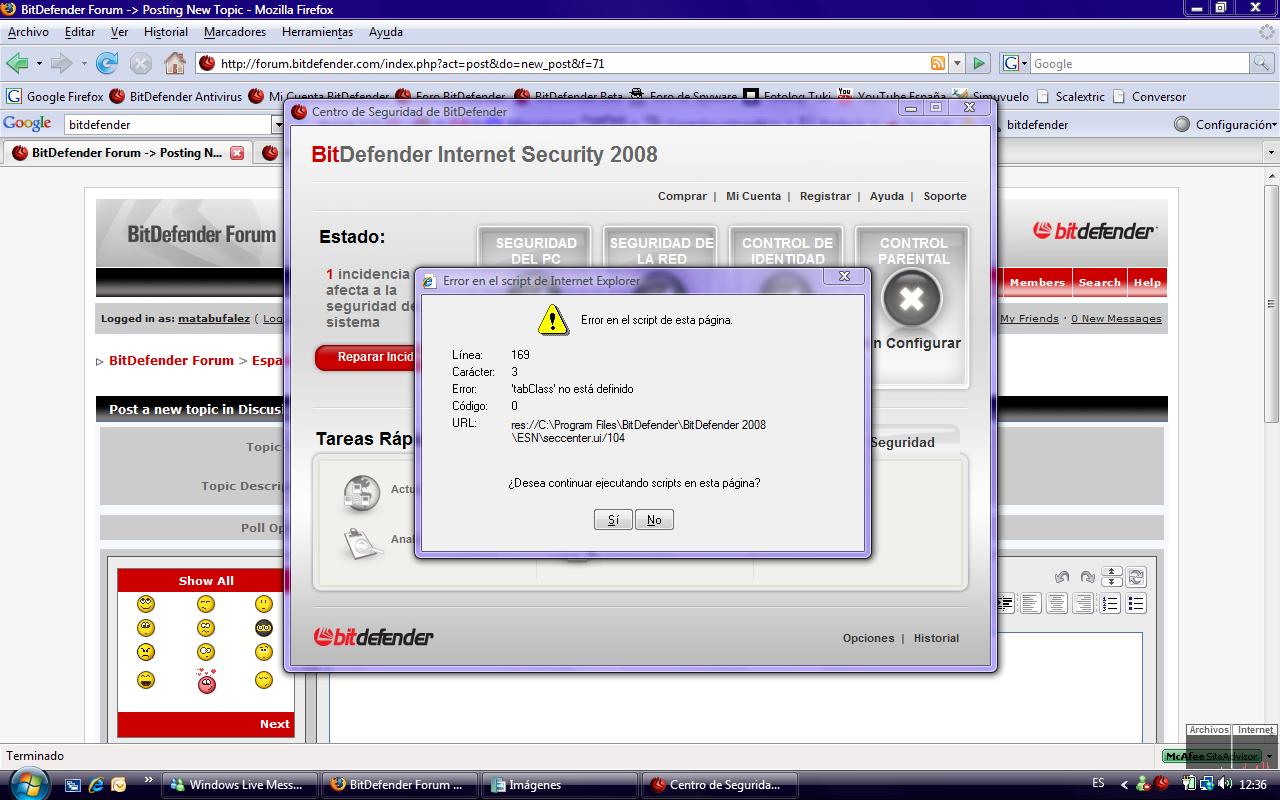Open Mi Cuenta link in BitDefender window
The image size is (1280, 800).
click(753, 196)
